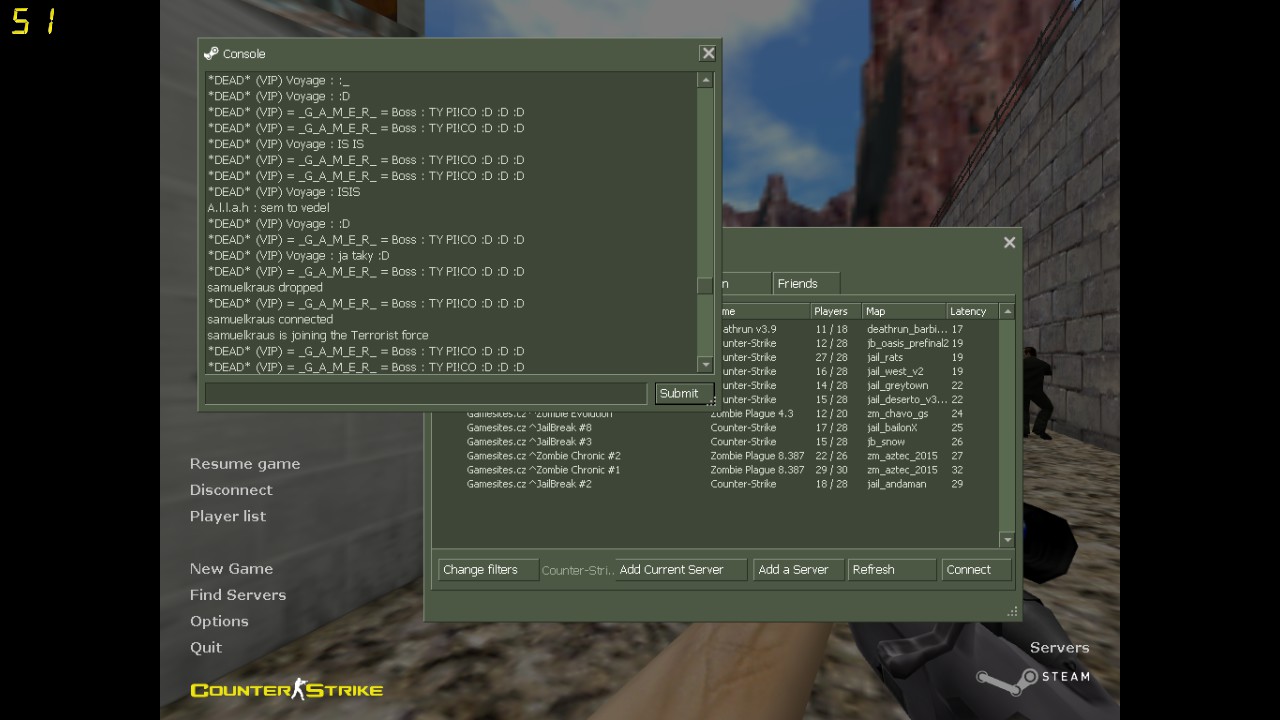Open Player list from main menu

coord(228,516)
